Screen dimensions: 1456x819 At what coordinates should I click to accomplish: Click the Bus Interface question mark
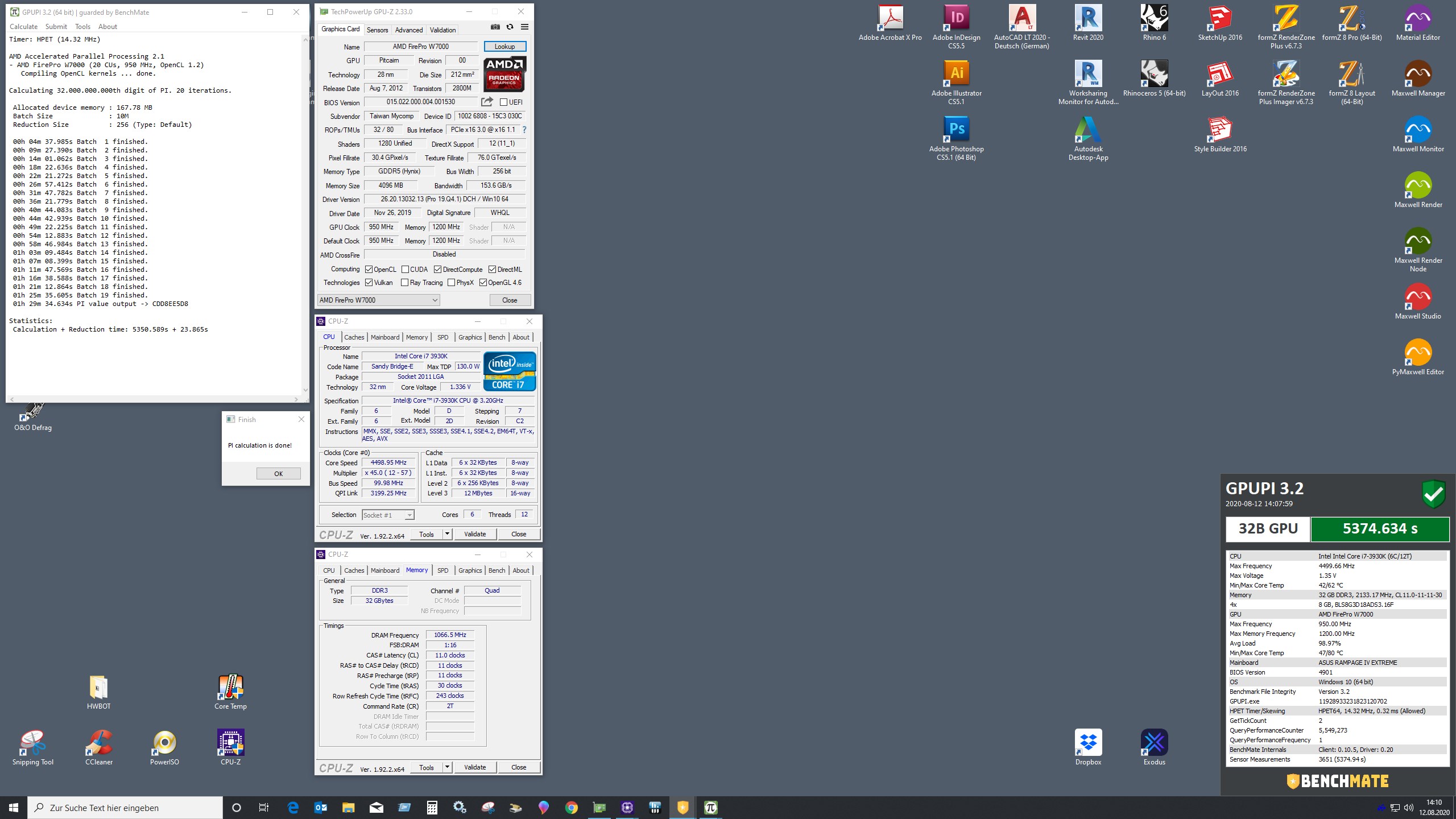[524, 130]
